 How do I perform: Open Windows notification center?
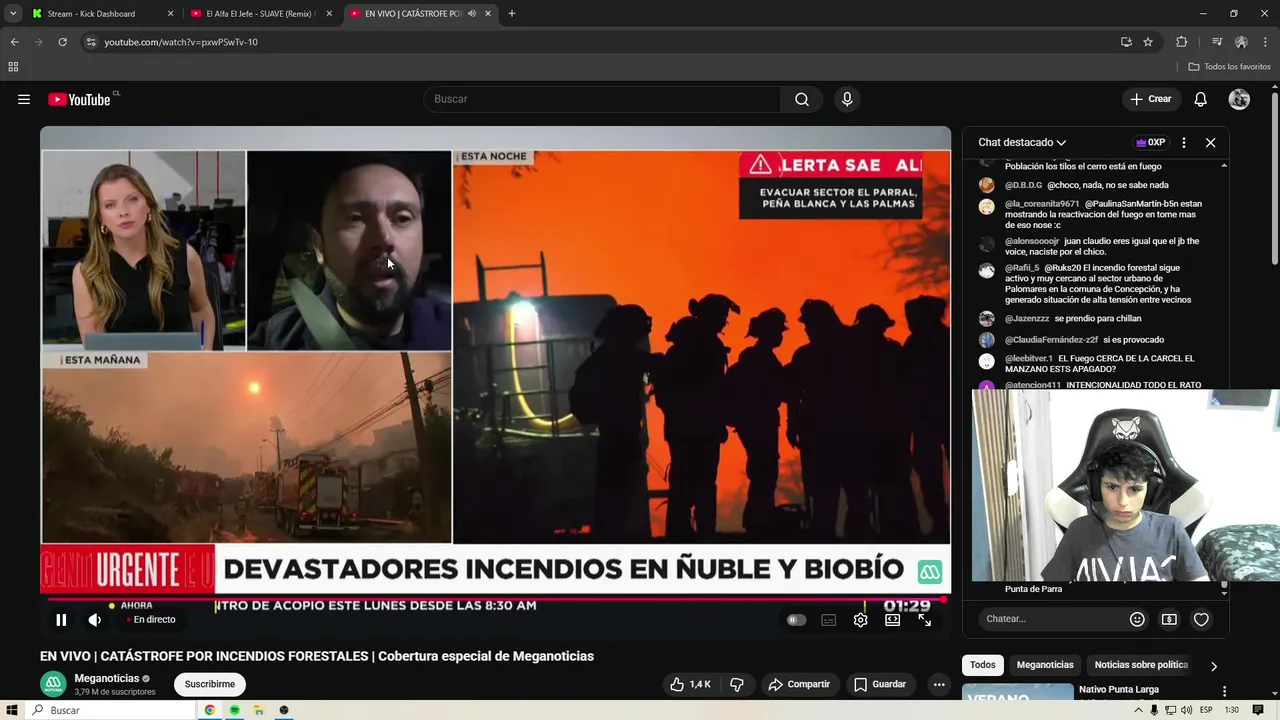point(1258,710)
